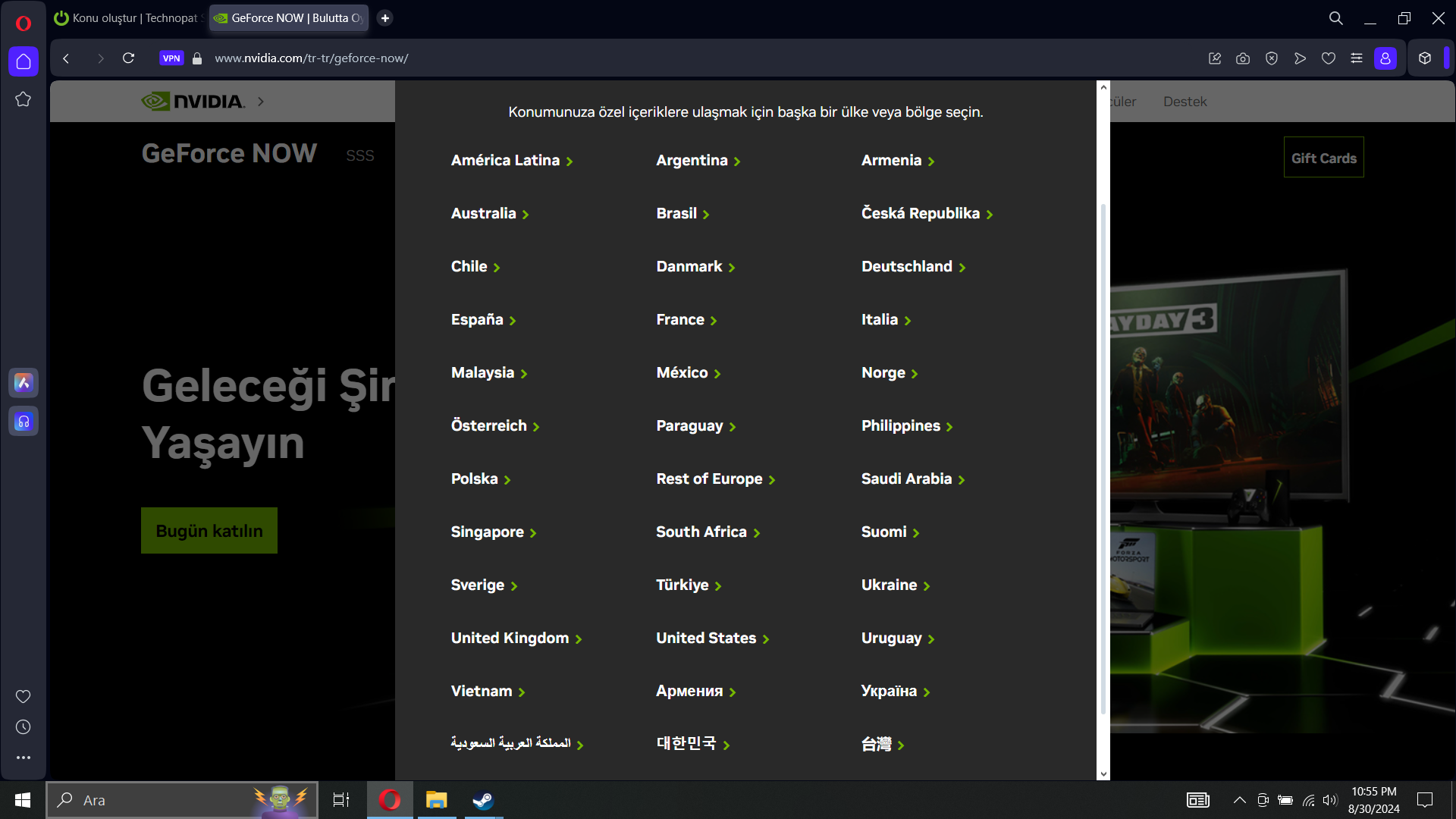Expand chevron next to NVIDIA logo
Viewport: 1456px width, 819px height.
coord(261,102)
